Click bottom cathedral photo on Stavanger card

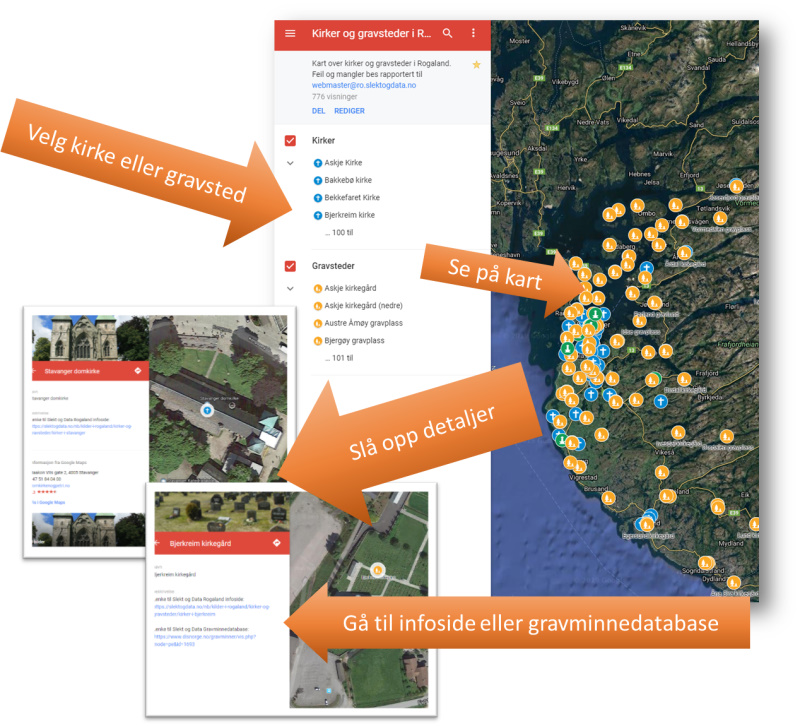[89, 530]
